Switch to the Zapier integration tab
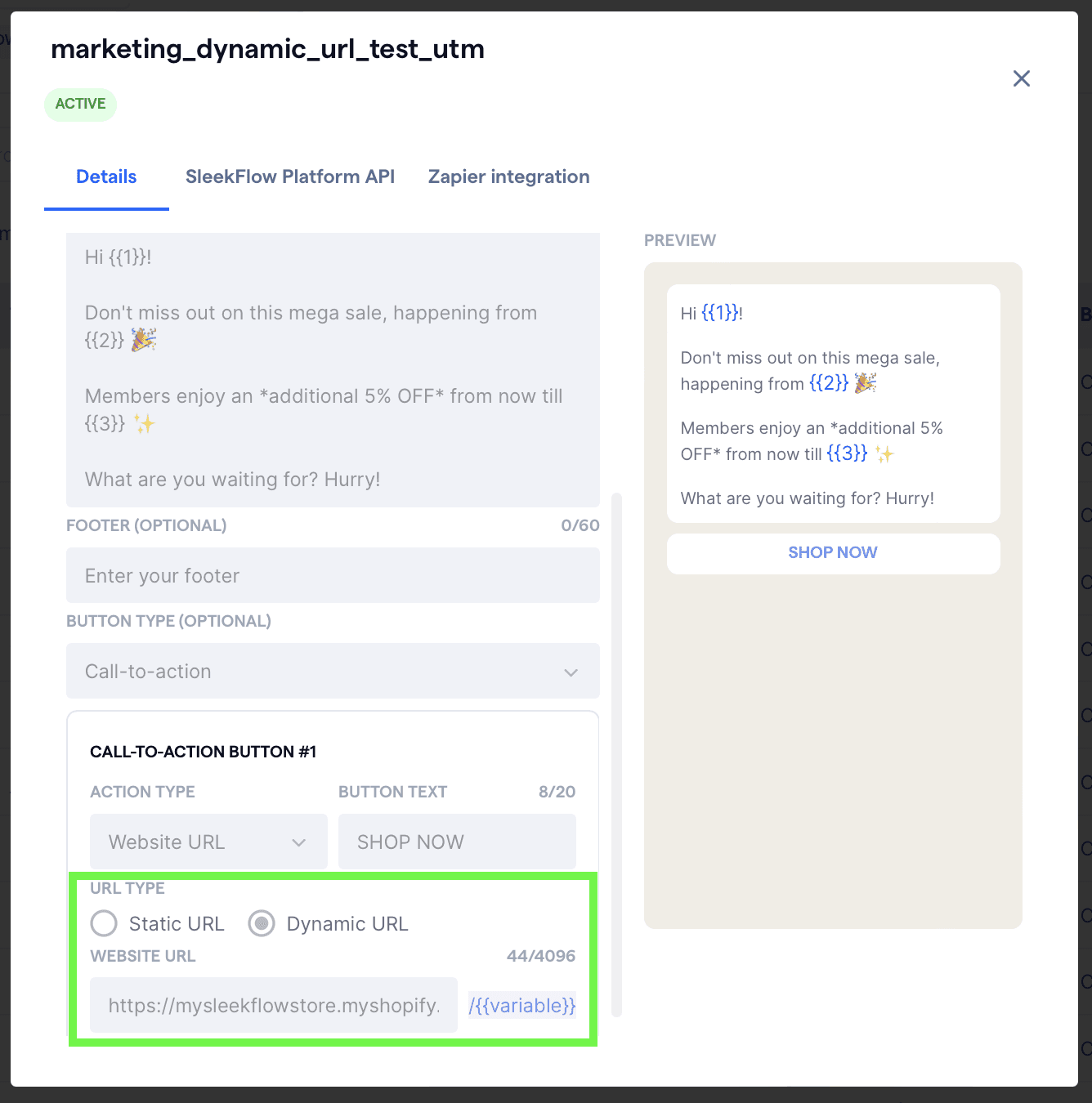 pyautogui.click(x=508, y=176)
